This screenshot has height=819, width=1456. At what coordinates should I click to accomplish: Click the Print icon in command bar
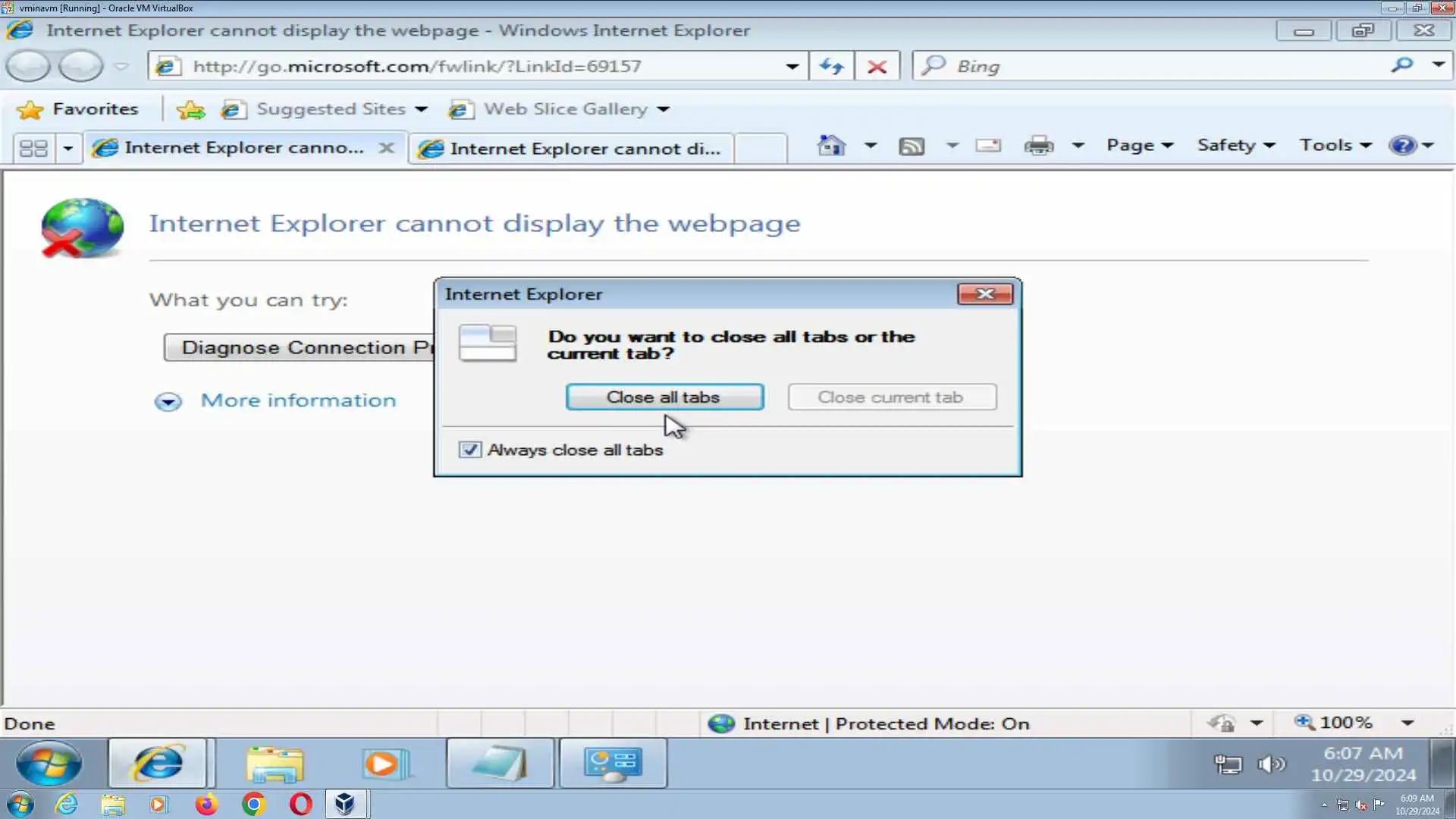(1038, 145)
